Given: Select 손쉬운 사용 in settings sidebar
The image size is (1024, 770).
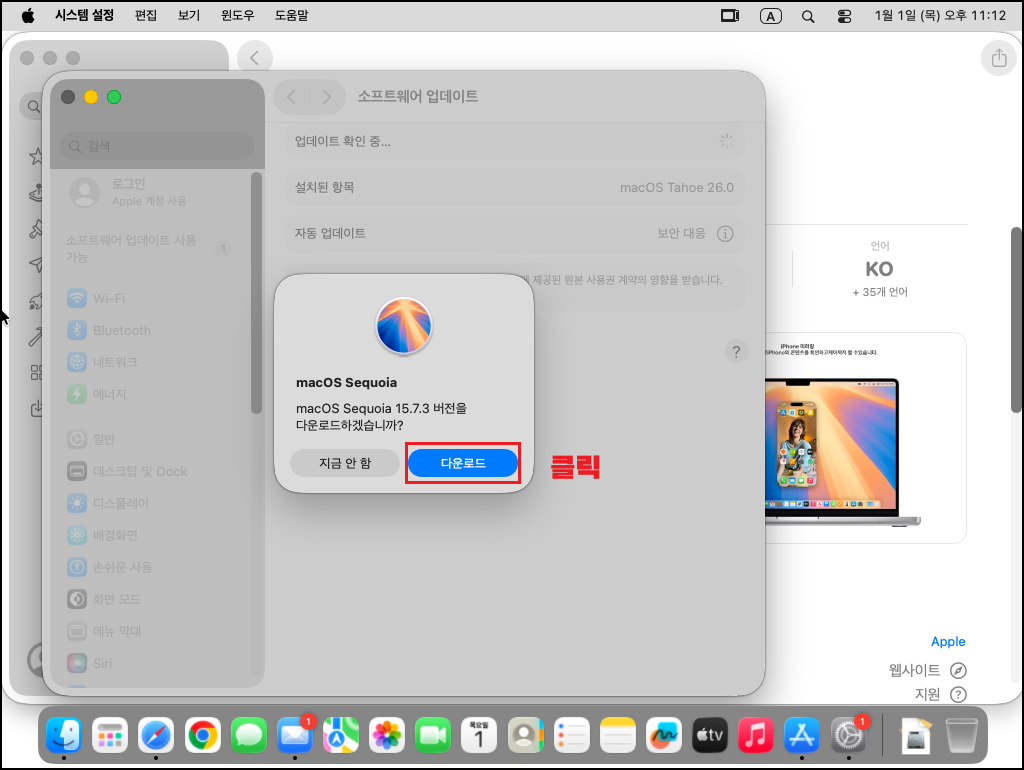Looking at the screenshot, I should click(150, 567).
